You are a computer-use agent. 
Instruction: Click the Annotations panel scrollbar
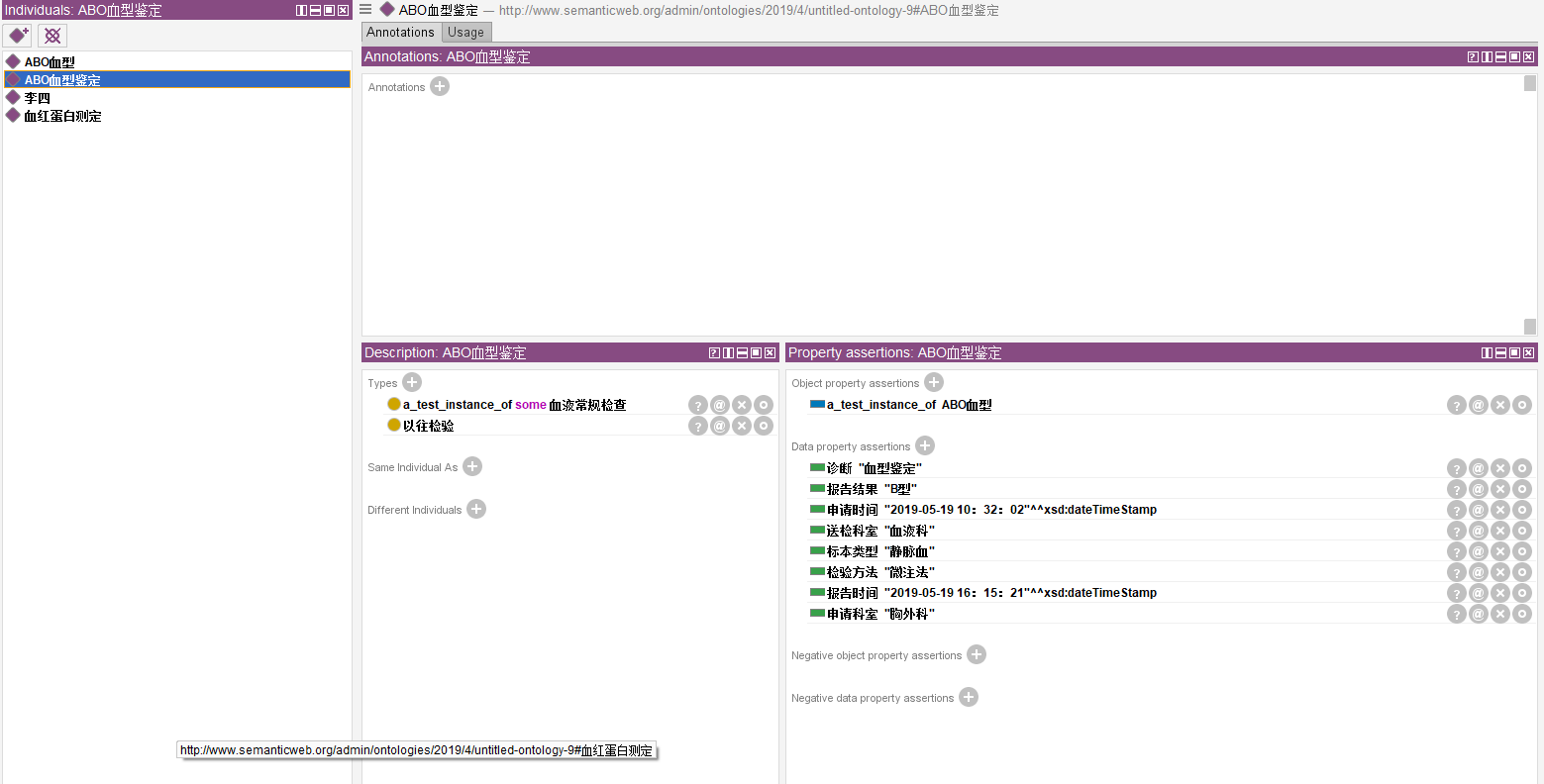tap(1530, 205)
